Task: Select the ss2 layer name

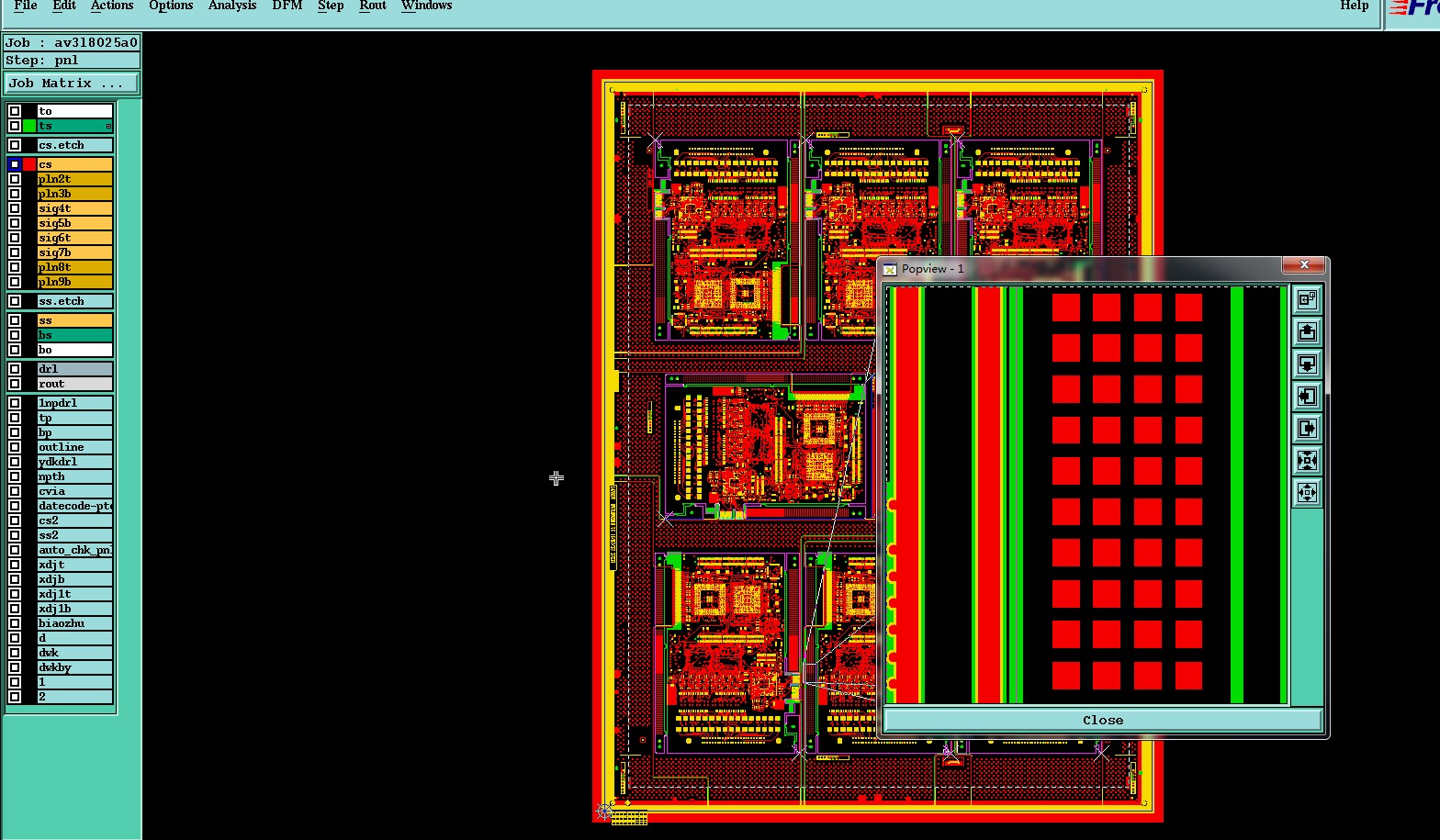Action: 74,535
